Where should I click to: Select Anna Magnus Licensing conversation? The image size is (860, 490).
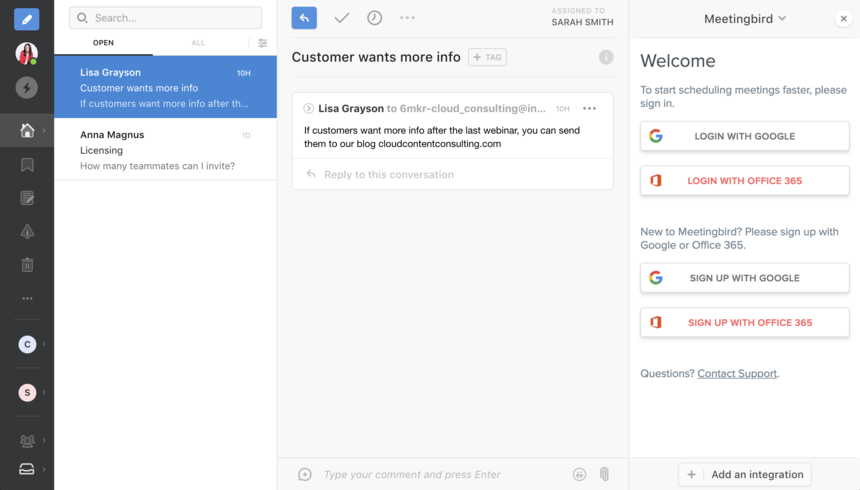point(165,150)
